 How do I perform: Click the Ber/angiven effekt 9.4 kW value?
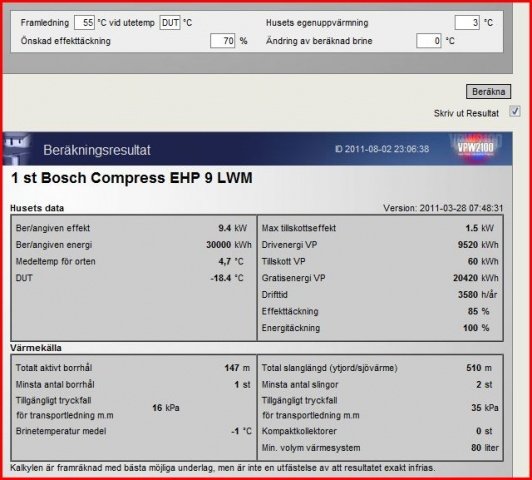click(232, 228)
